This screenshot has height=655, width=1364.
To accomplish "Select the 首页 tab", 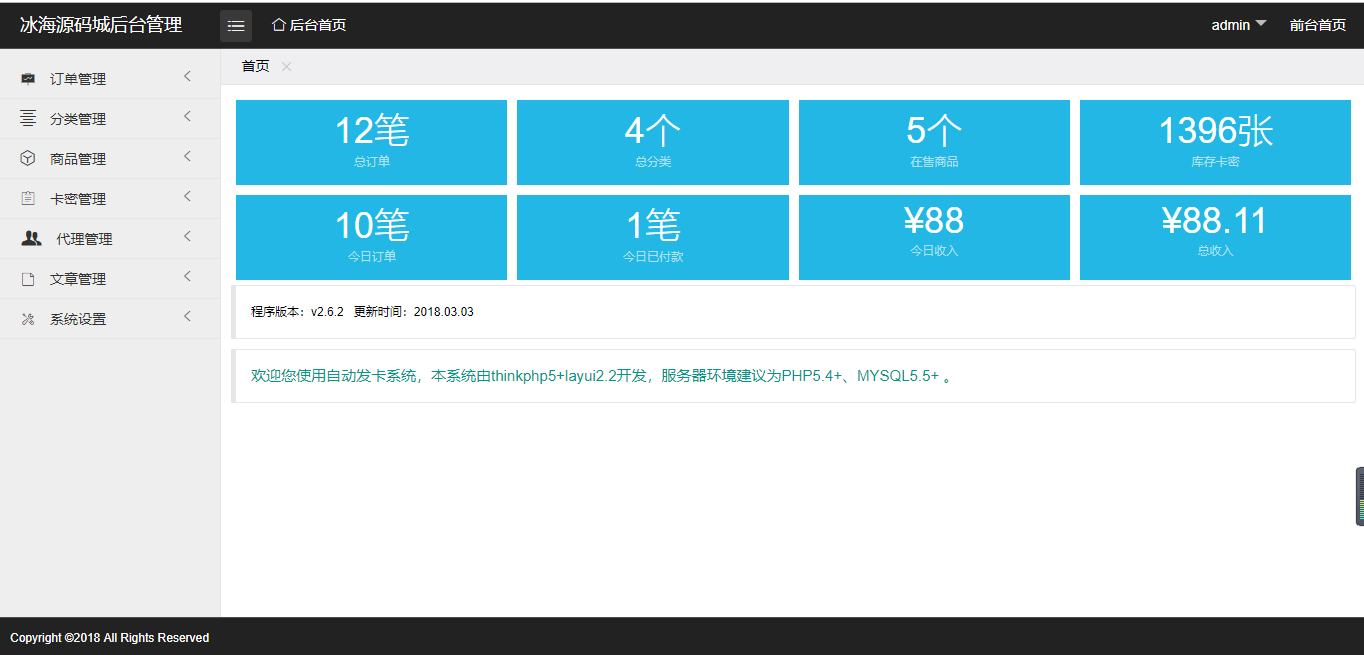I will pos(255,66).
